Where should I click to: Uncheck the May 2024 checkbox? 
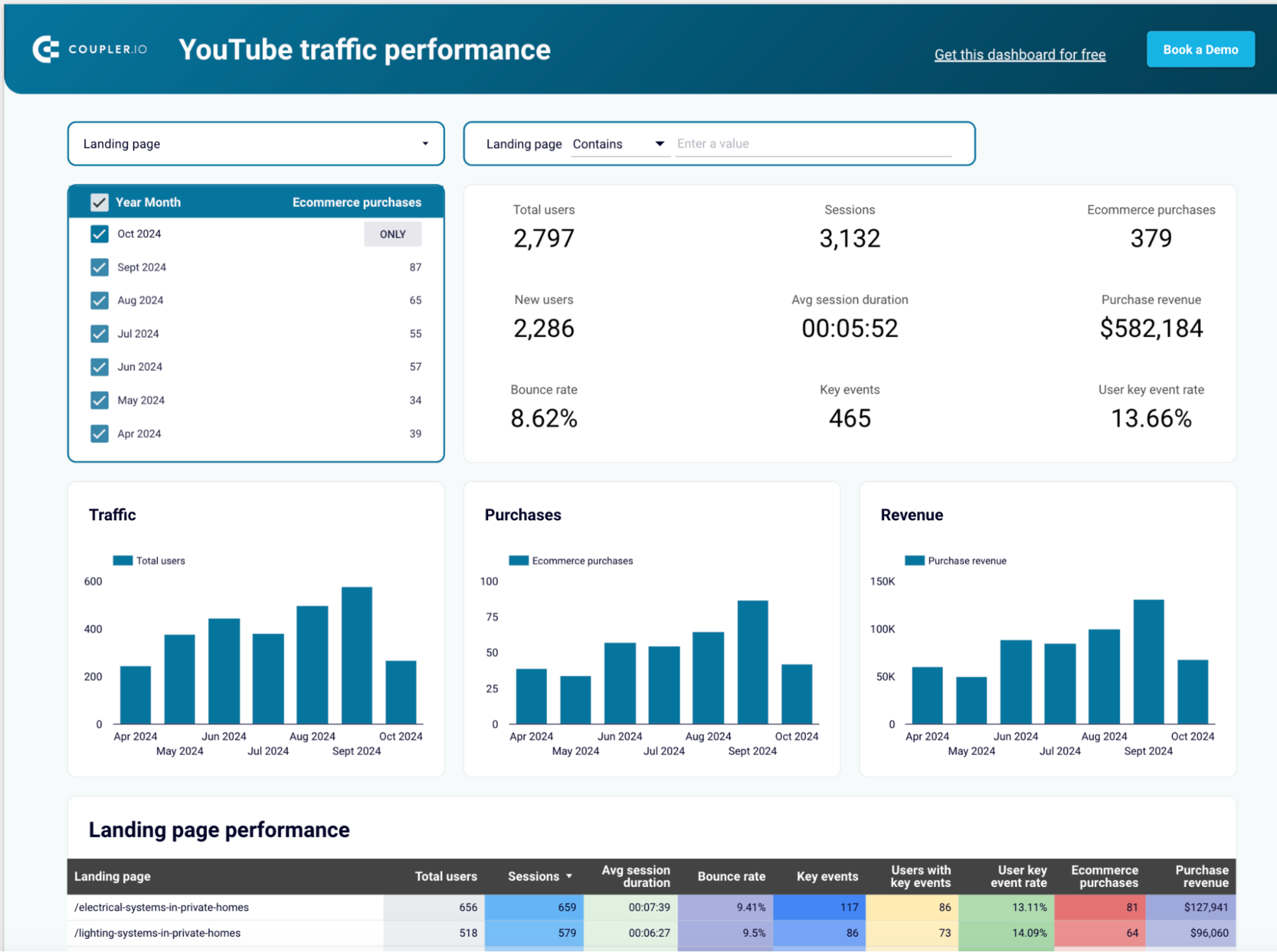click(99, 400)
